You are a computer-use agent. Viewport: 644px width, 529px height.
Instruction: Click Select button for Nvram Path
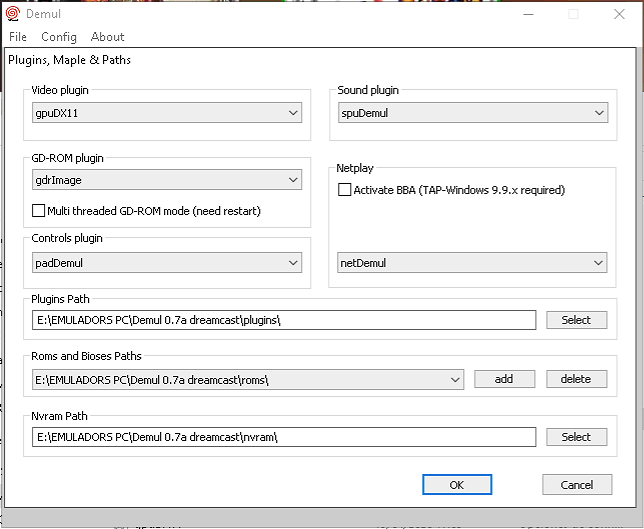[x=576, y=437]
